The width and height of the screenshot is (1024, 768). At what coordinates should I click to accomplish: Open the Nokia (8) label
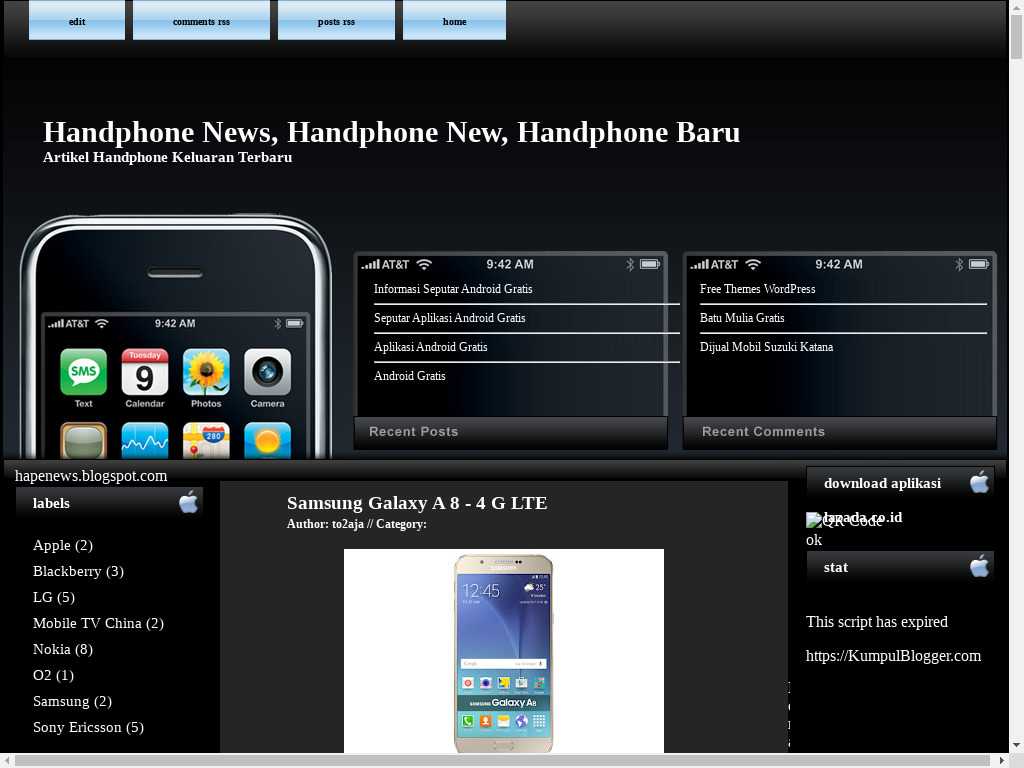(63, 649)
